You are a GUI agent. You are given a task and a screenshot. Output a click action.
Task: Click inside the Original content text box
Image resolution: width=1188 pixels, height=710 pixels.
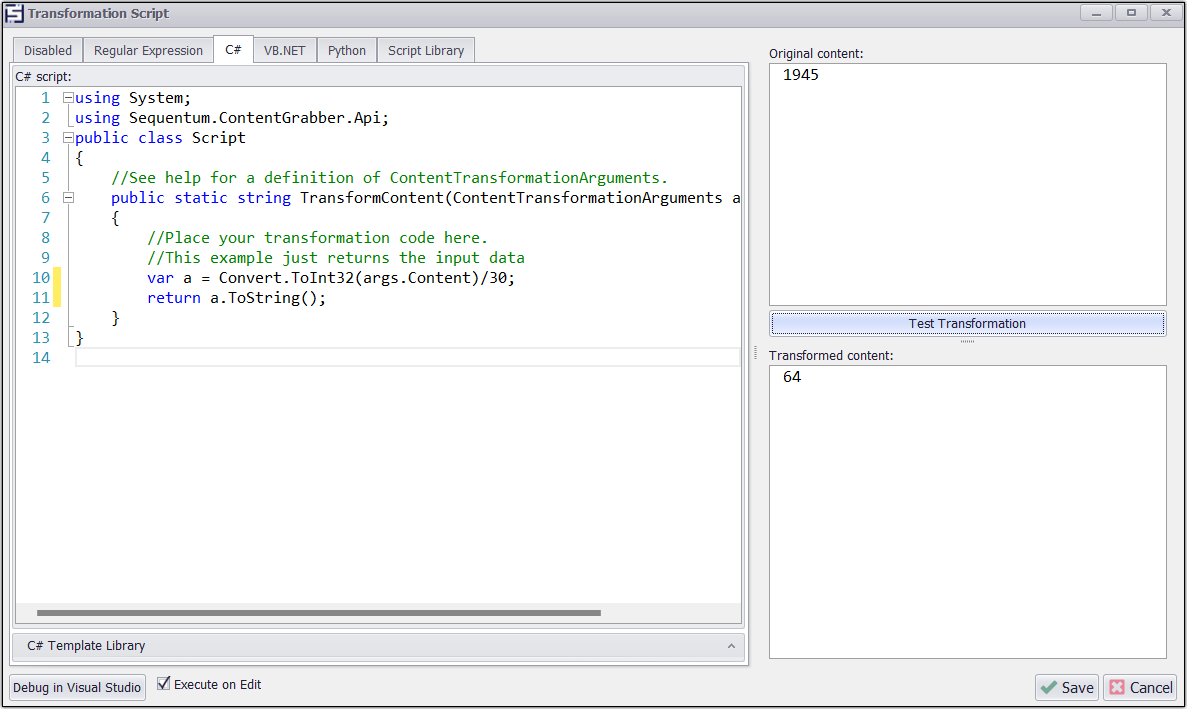click(967, 185)
